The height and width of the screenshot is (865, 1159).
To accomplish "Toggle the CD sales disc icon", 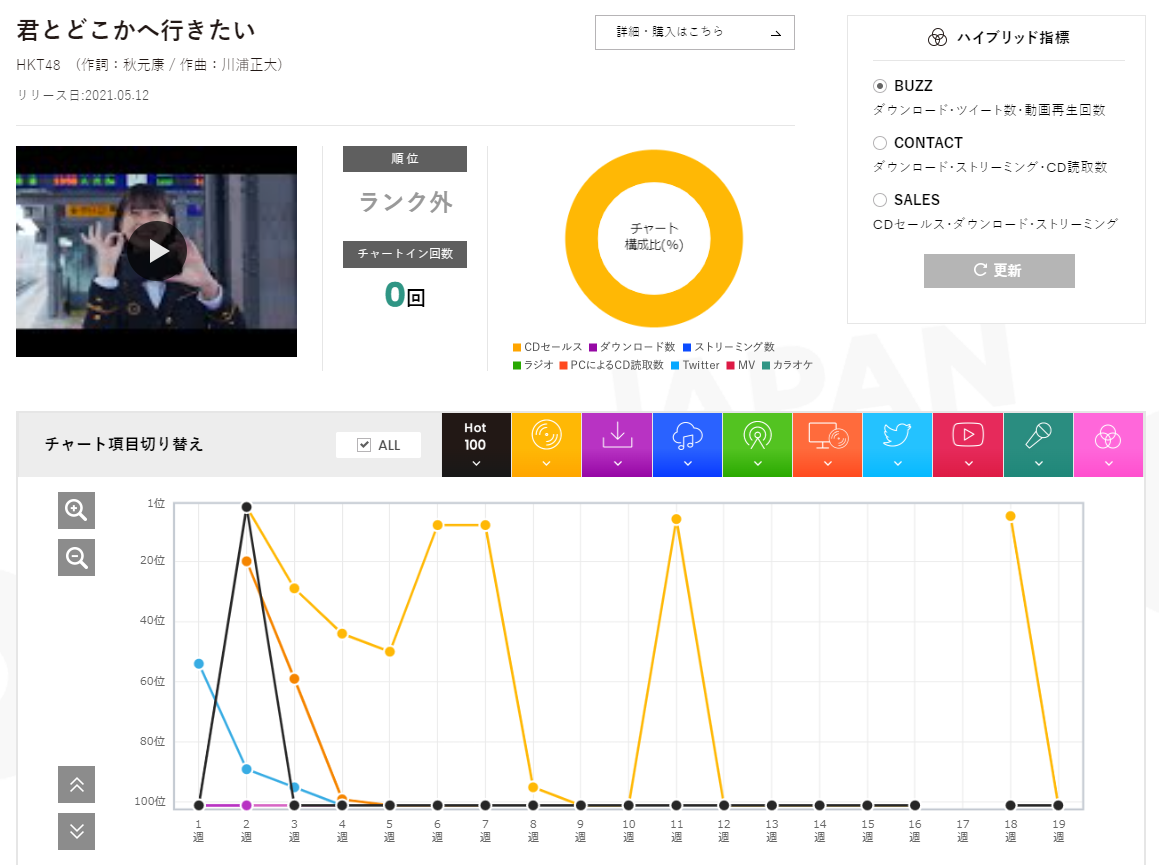I will 546,435.
